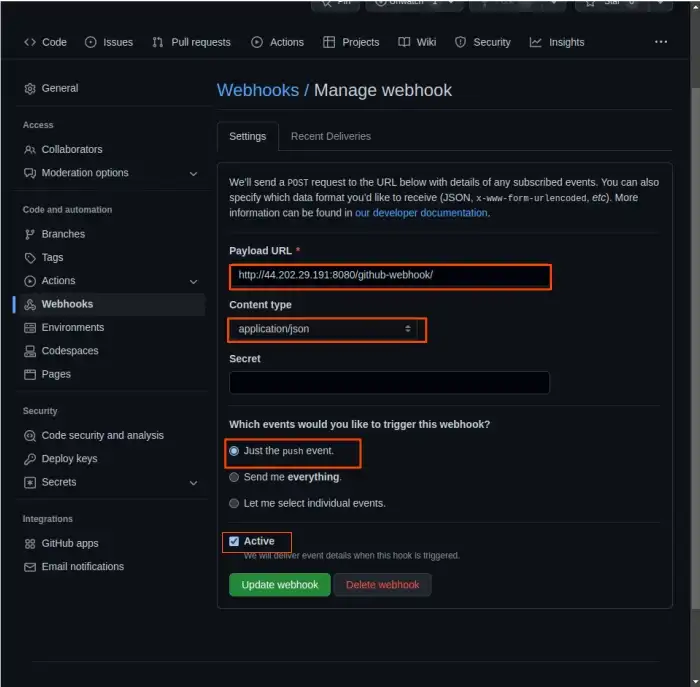Image resolution: width=700 pixels, height=687 pixels.
Task: Click the Environments server icon
Action: (30, 328)
